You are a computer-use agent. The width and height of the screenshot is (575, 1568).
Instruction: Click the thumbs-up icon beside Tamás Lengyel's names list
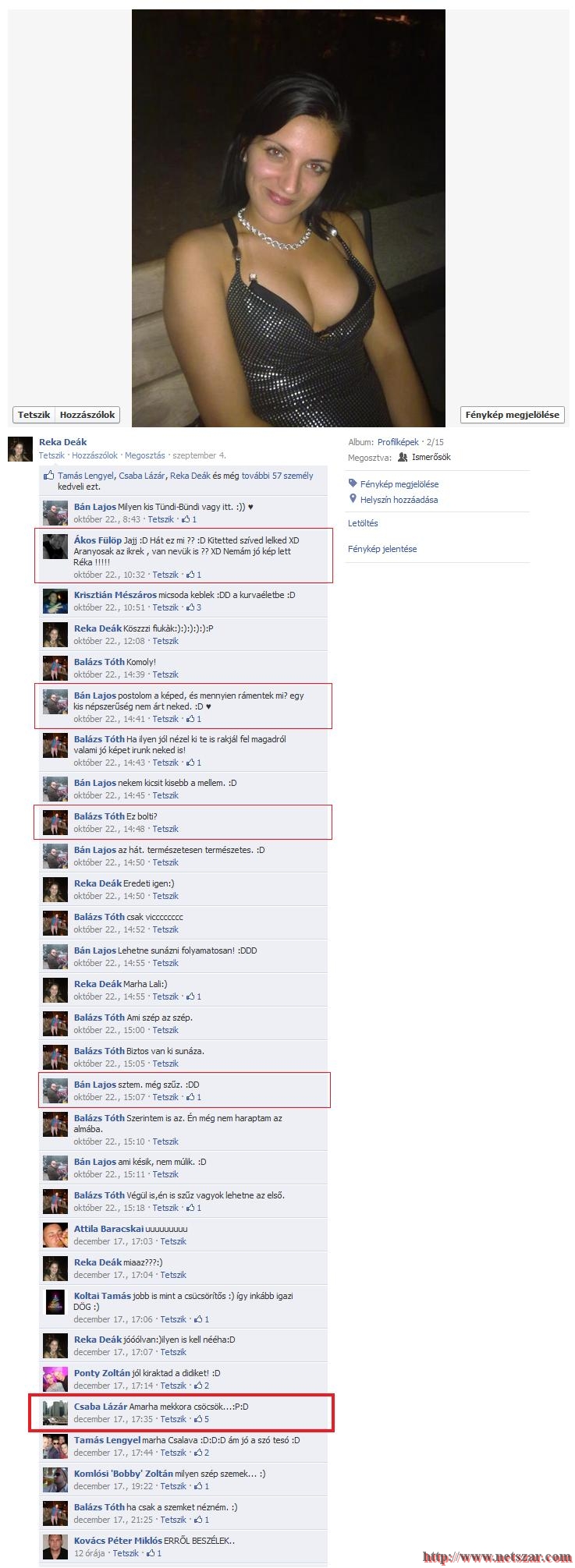[49, 475]
